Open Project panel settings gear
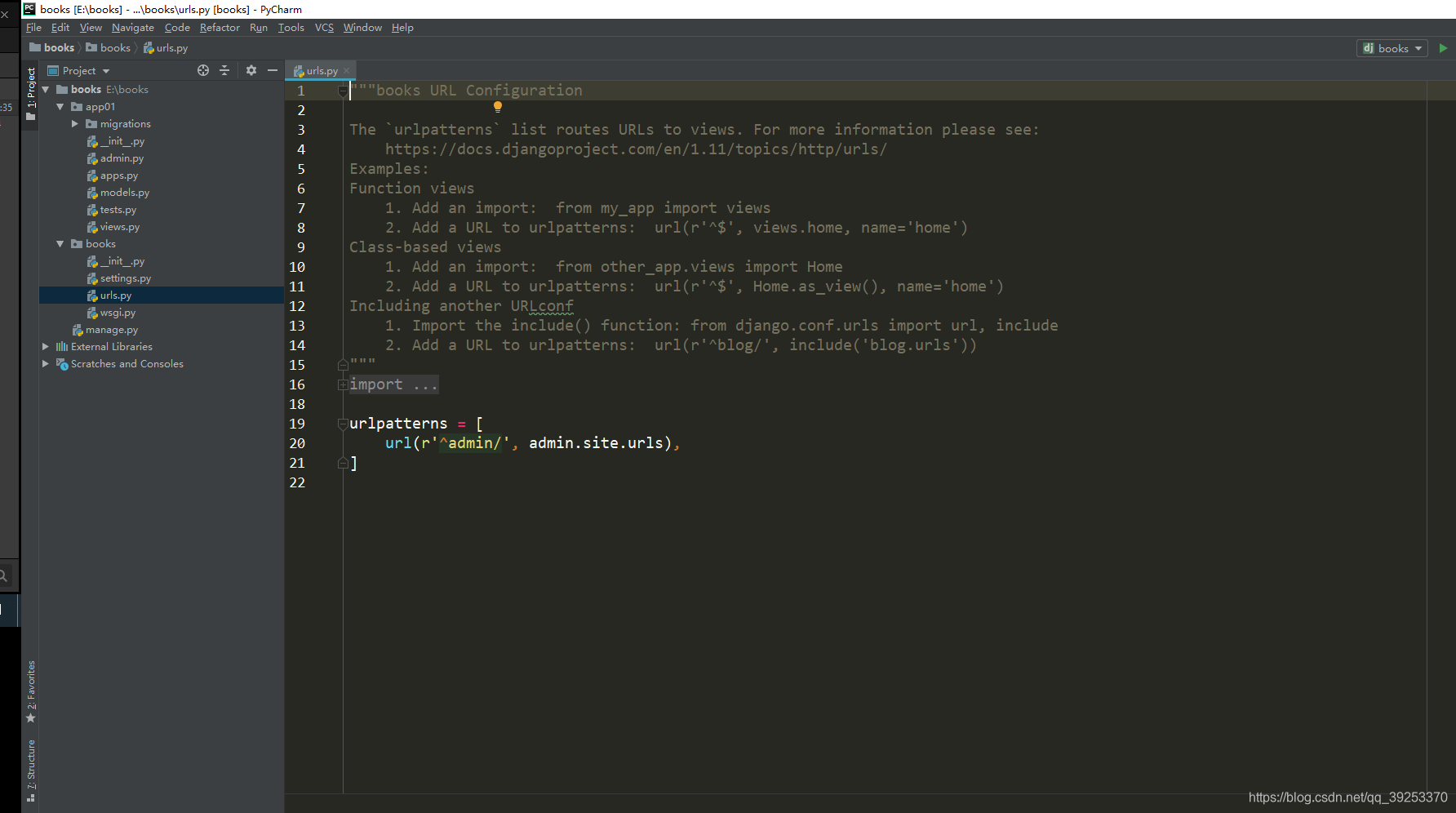The width and height of the screenshot is (1456, 813). coord(251,71)
